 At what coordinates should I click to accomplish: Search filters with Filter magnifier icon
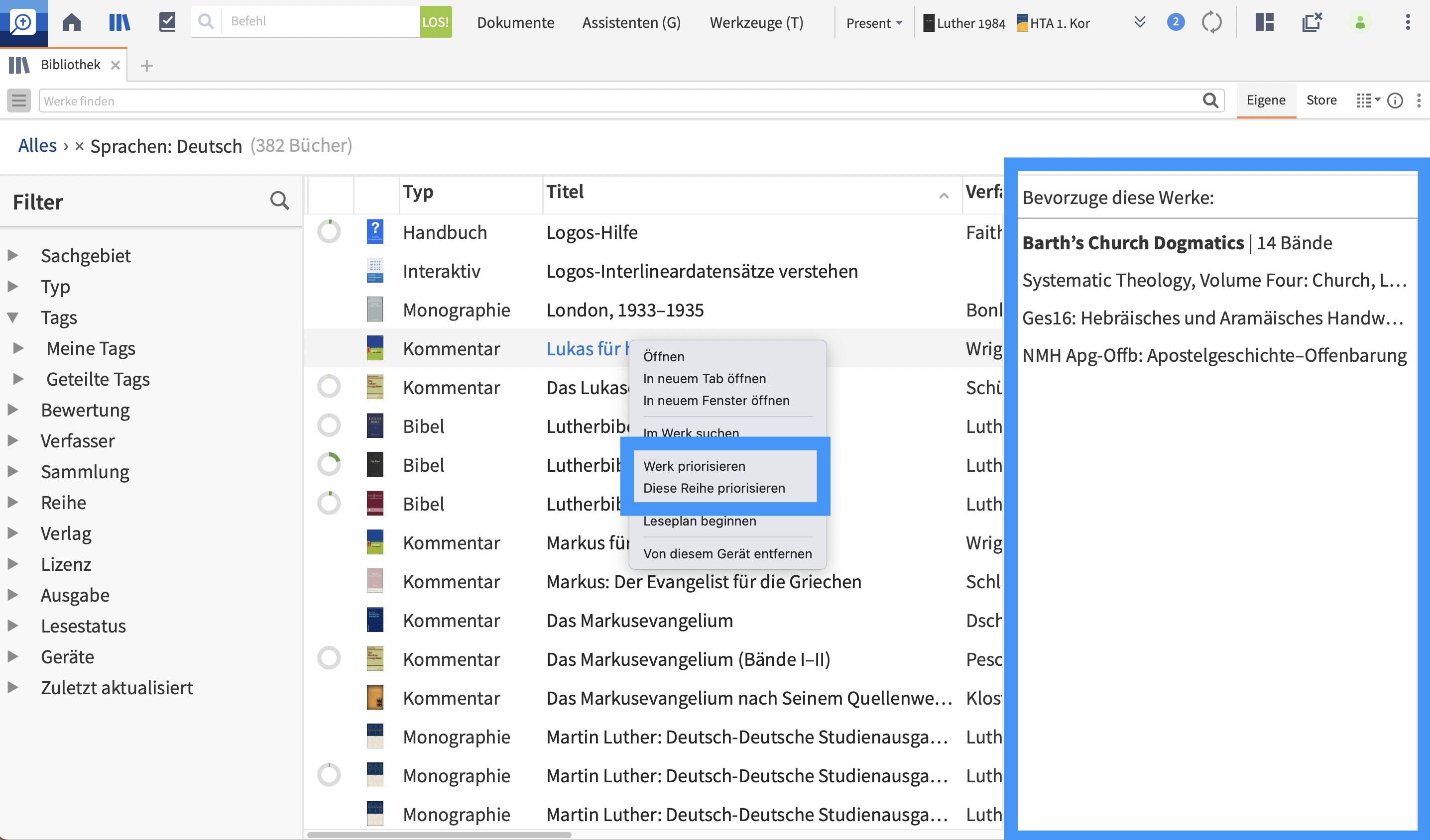[x=279, y=201]
